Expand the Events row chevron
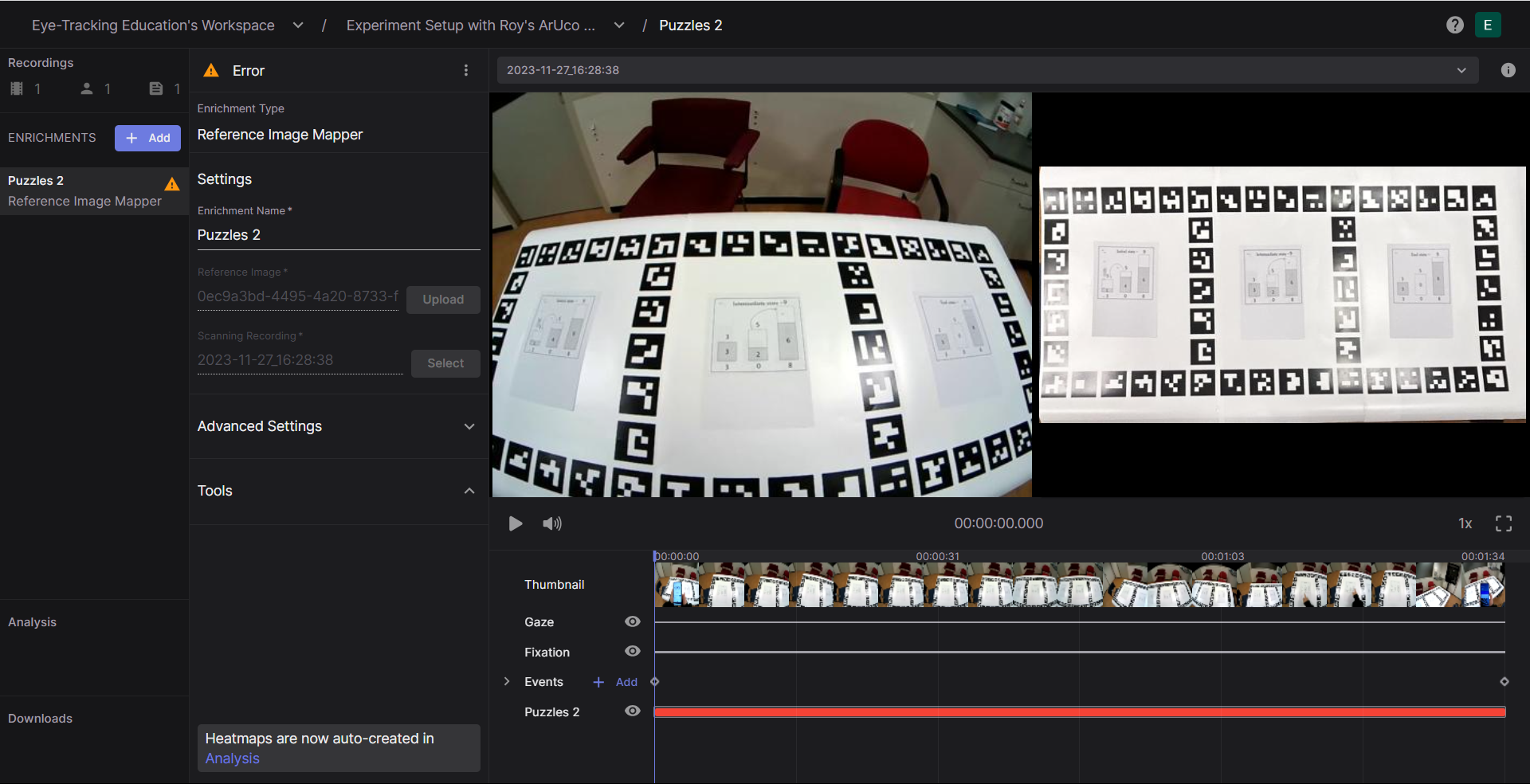 coord(507,681)
